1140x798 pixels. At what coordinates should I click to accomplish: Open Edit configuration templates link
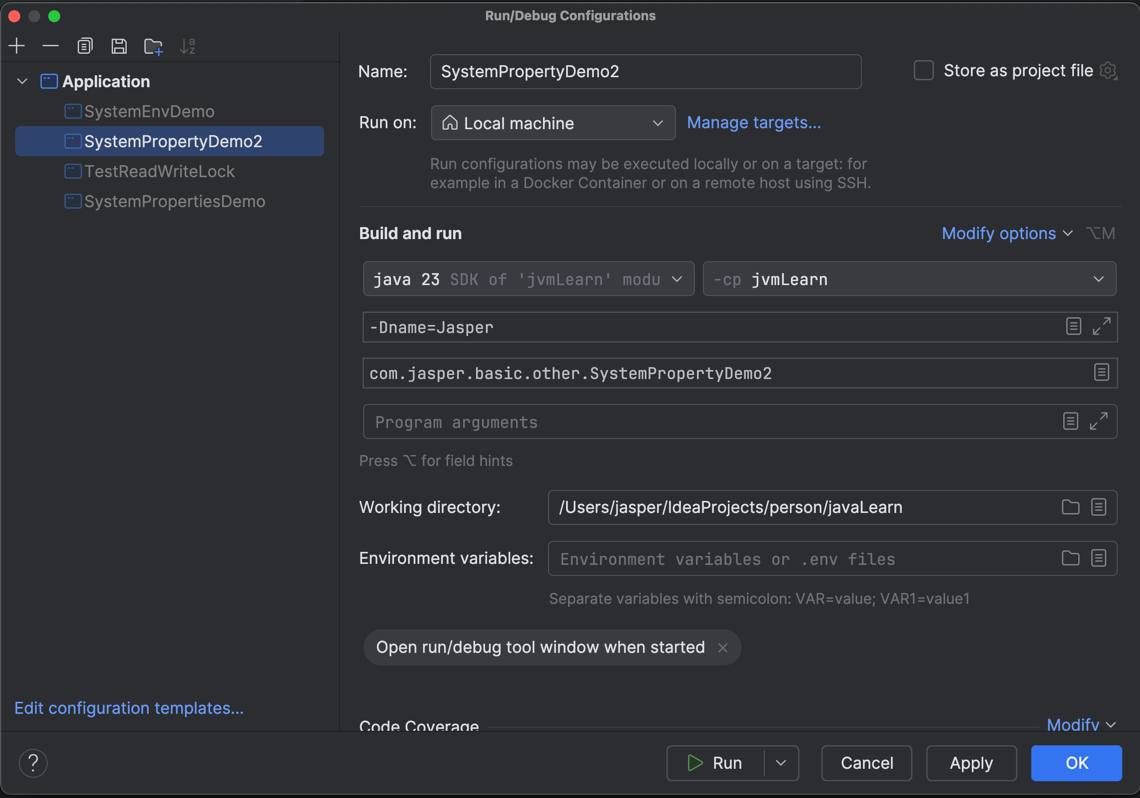click(x=129, y=708)
